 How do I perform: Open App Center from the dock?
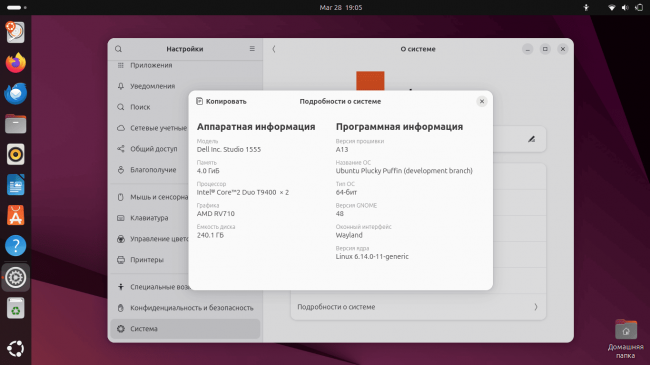(x=15, y=215)
